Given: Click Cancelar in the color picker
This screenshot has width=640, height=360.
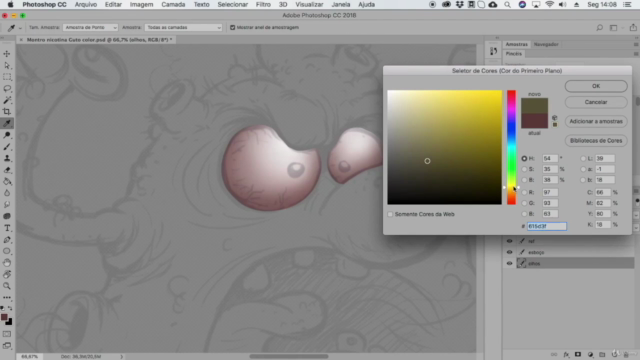Looking at the screenshot, I should (x=596, y=102).
